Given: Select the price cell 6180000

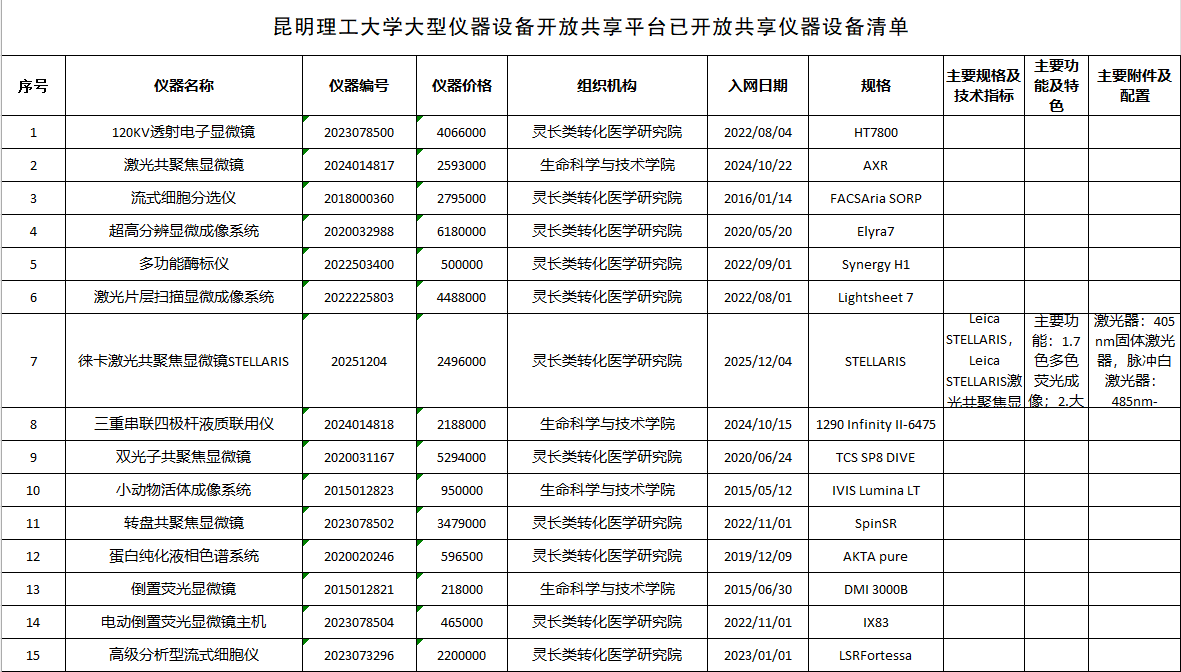Looking at the screenshot, I should click(x=461, y=231).
